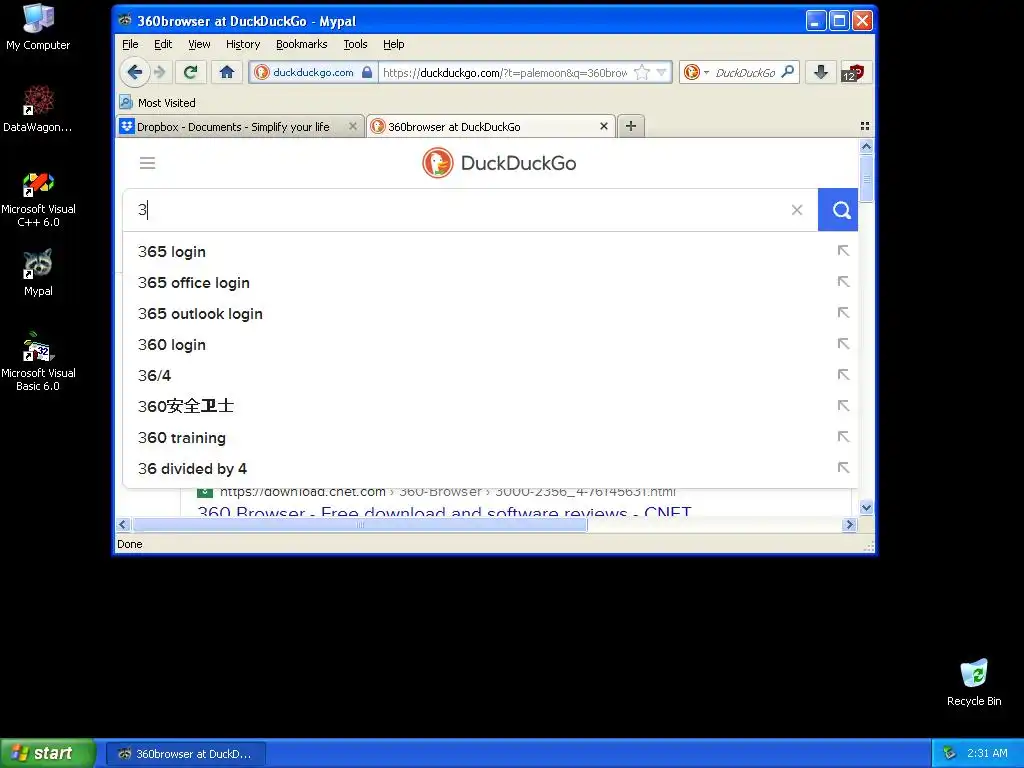The height and width of the screenshot is (768, 1024).
Task: Select the Microsoft Visual Basic 6.0 shortcut
Action: coord(38,362)
